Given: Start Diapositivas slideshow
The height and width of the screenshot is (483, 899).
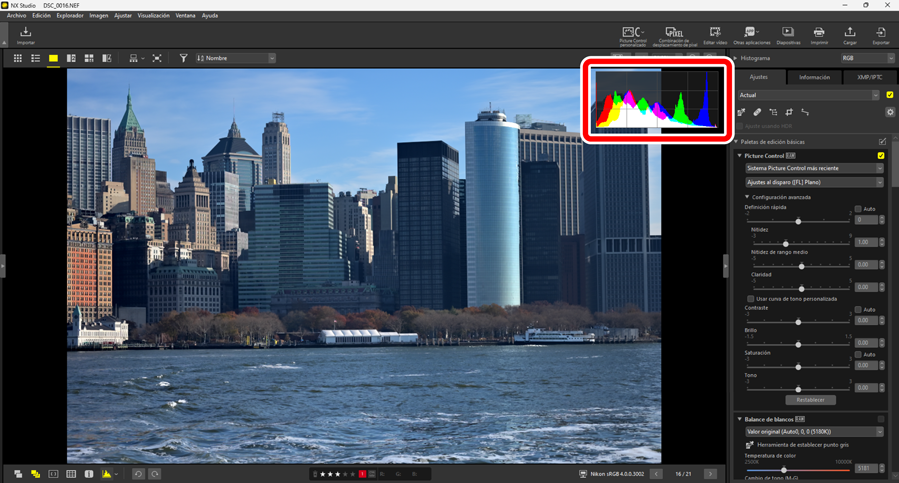Looking at the screenshot, I should [788, 35].
